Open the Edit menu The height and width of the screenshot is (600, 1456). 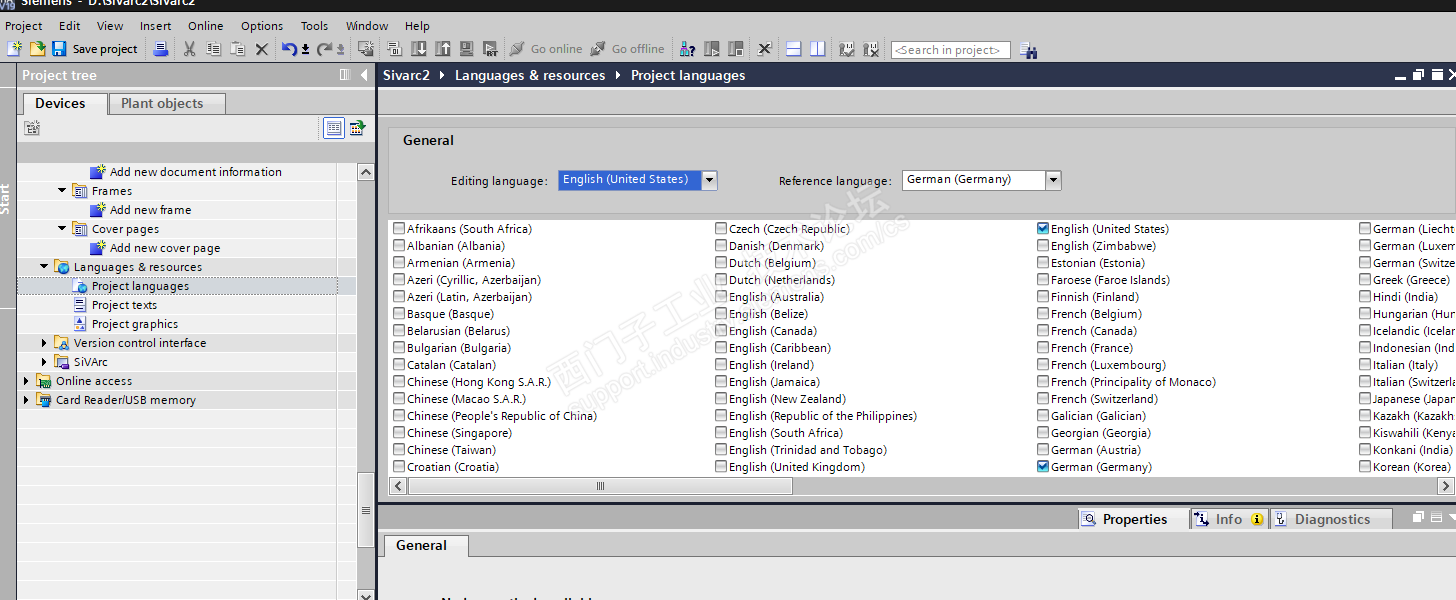tap(69, 26)
